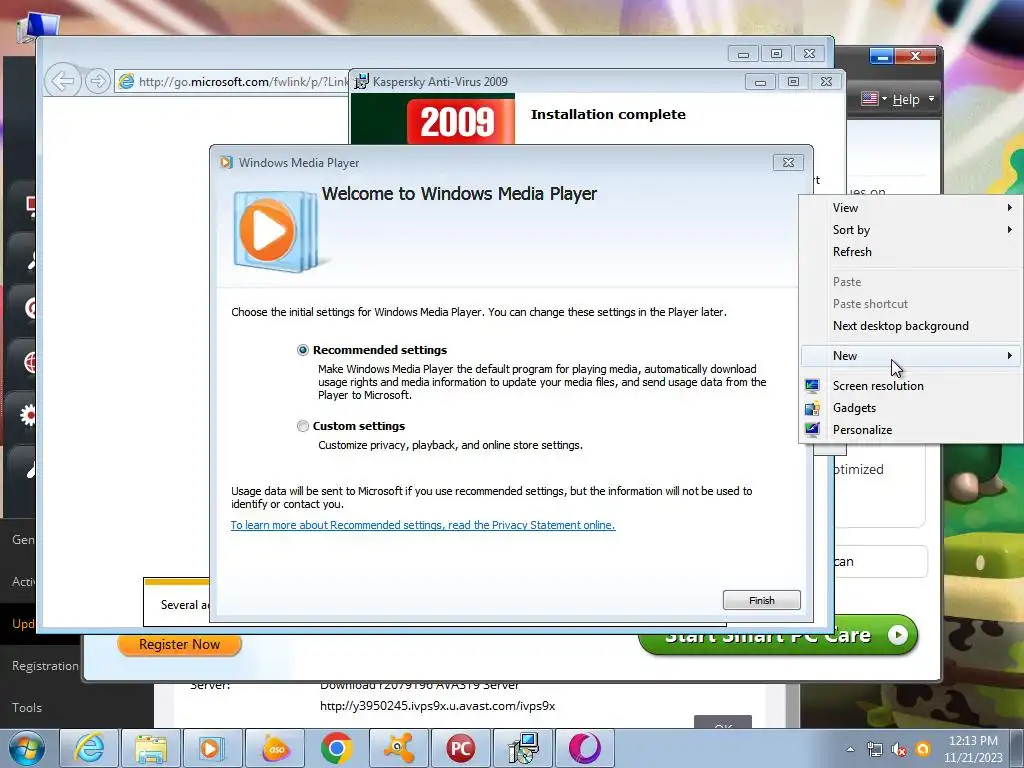Click the orange Avast tray icon
The height and width of the screenshot is (768, 1024).
pyautogui.click(x=923, y=749)
